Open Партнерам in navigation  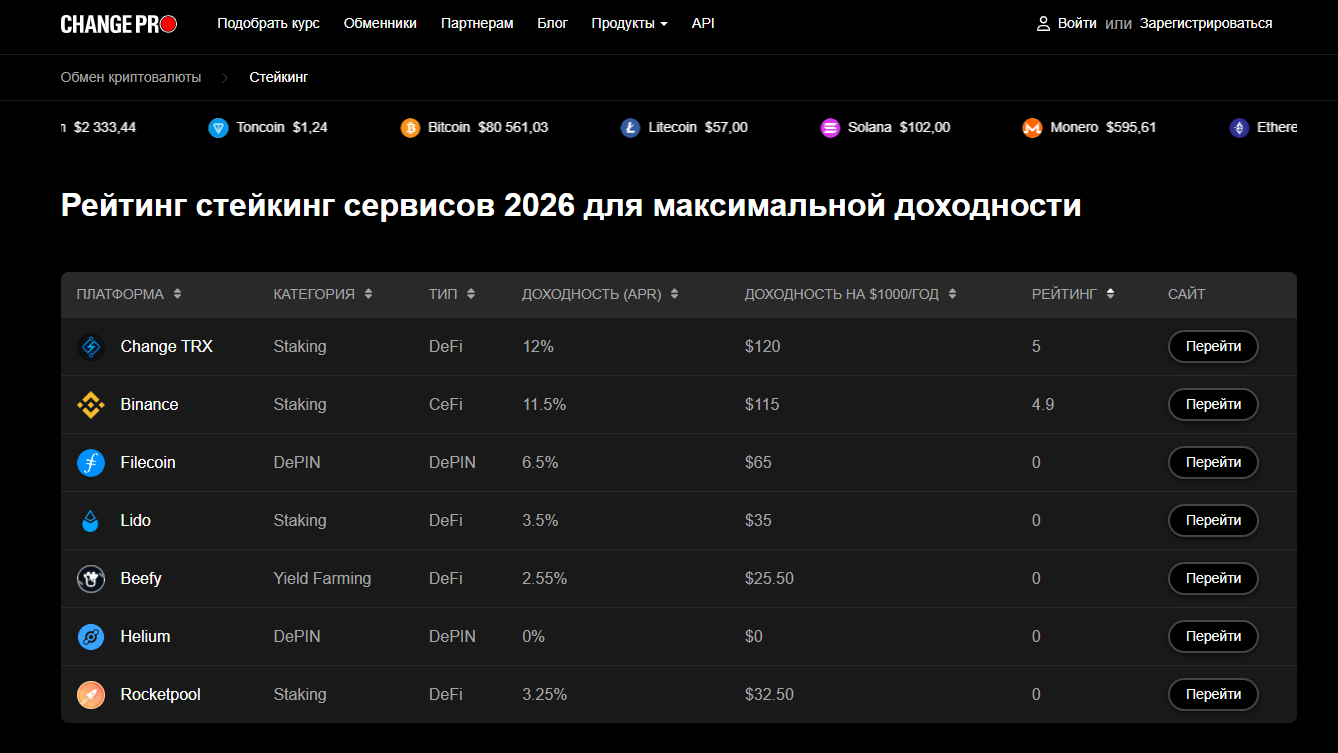pos(477,23)
